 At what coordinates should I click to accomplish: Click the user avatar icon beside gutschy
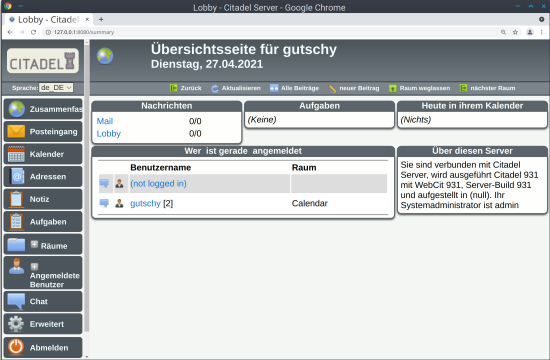point(119,203)
